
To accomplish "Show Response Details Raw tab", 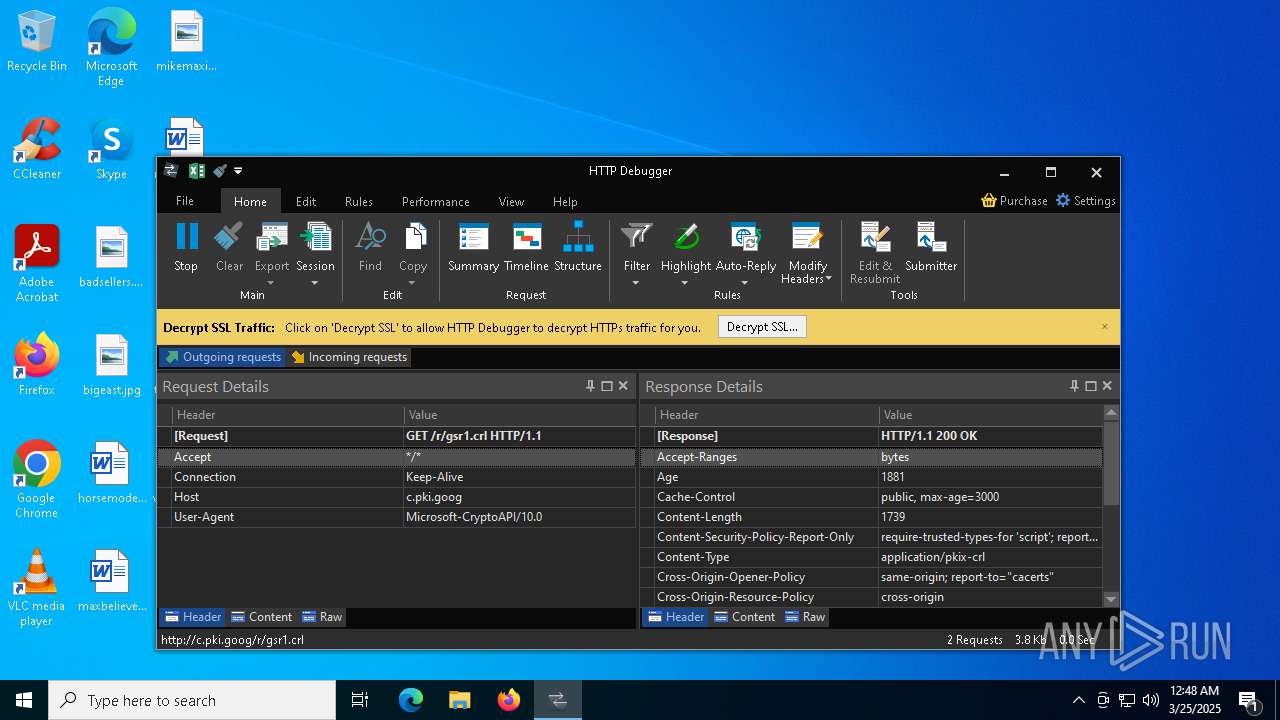I will coord(805,617).
